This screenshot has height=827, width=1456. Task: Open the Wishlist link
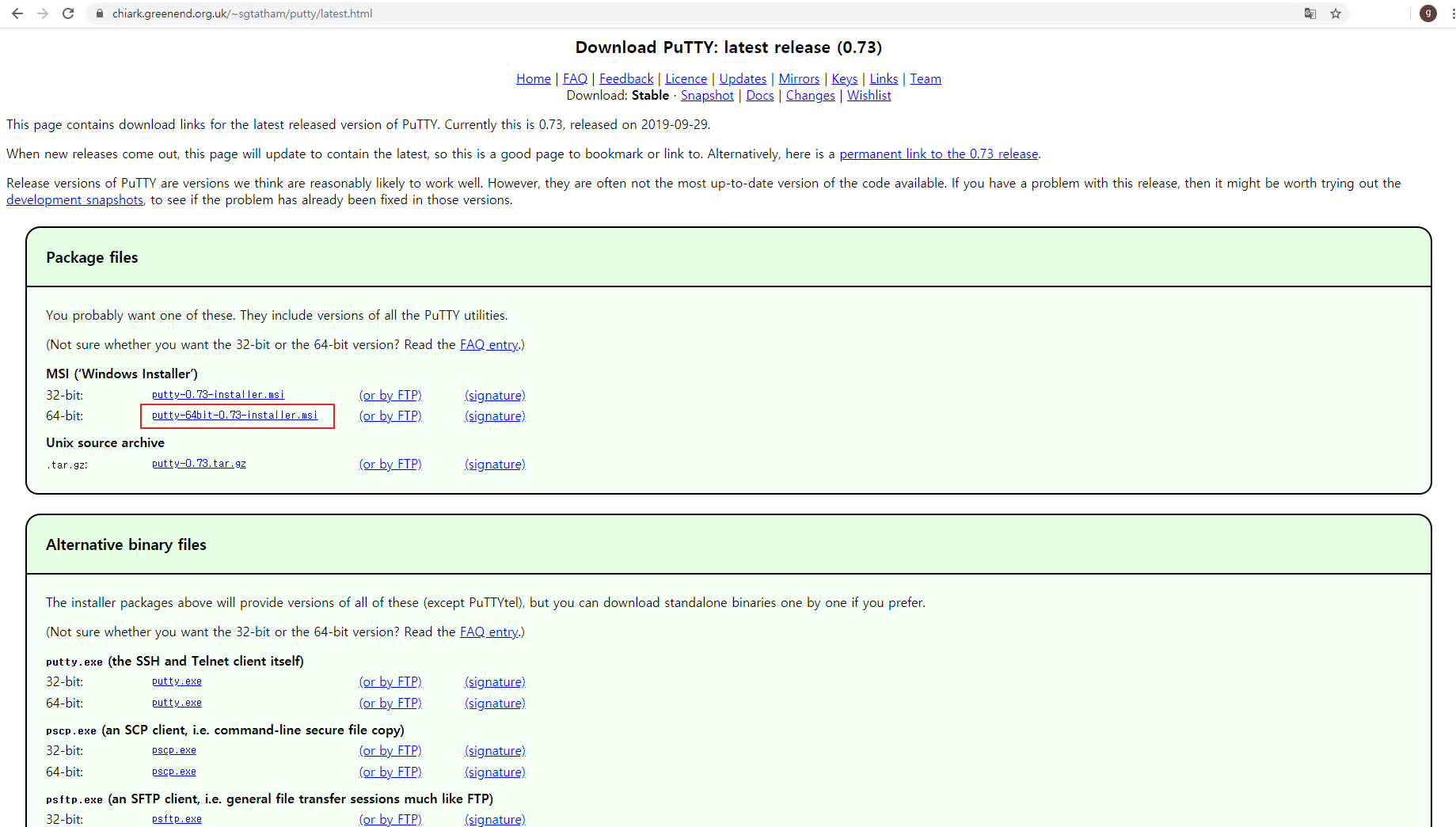(869, 95)
